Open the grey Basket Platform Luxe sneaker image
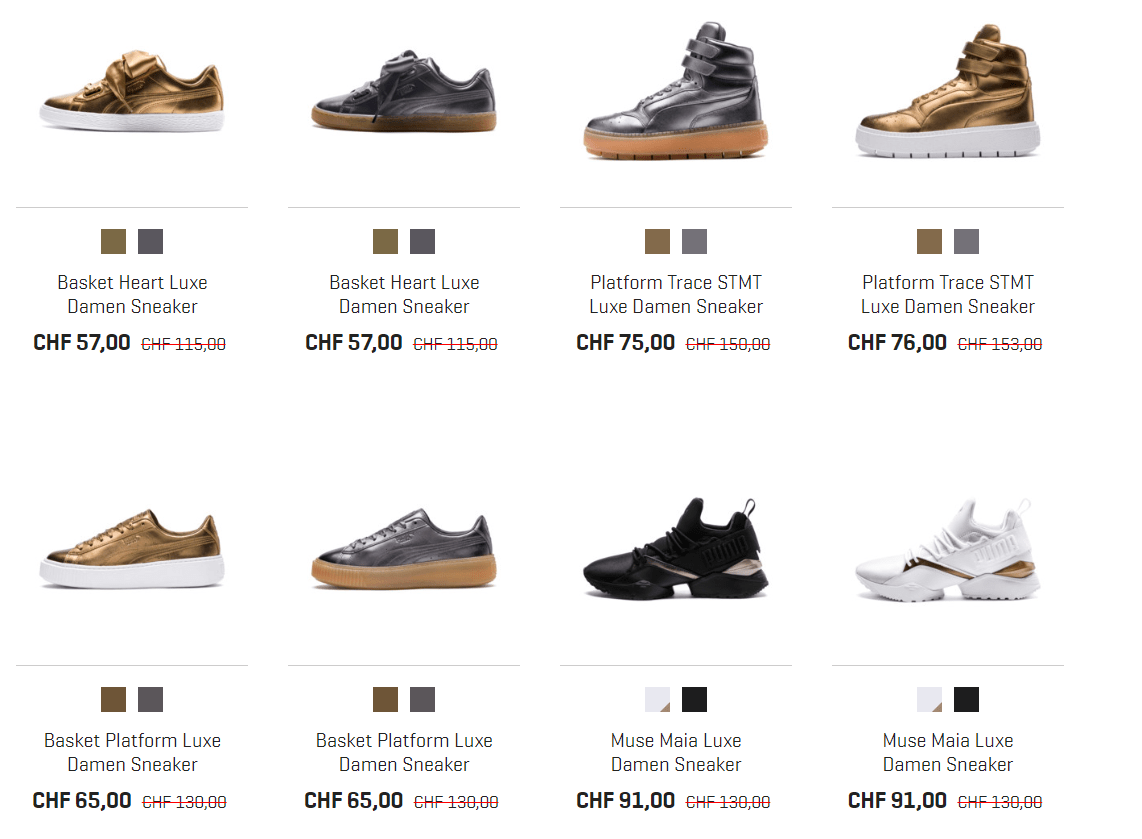This screenshot has height=839, width=1142. coord(404,549)
